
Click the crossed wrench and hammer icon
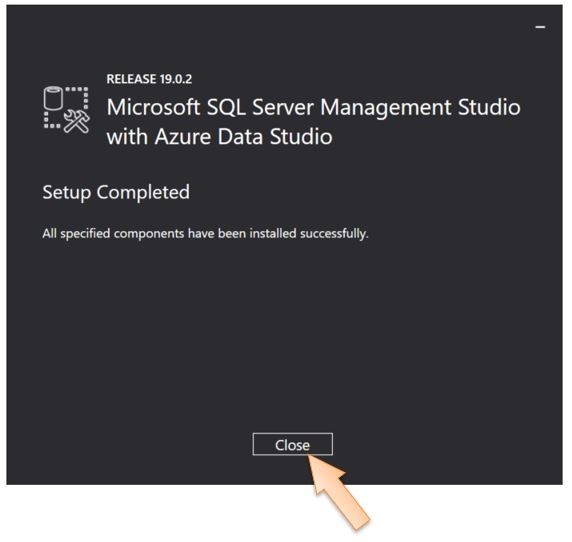pos(77,122)
